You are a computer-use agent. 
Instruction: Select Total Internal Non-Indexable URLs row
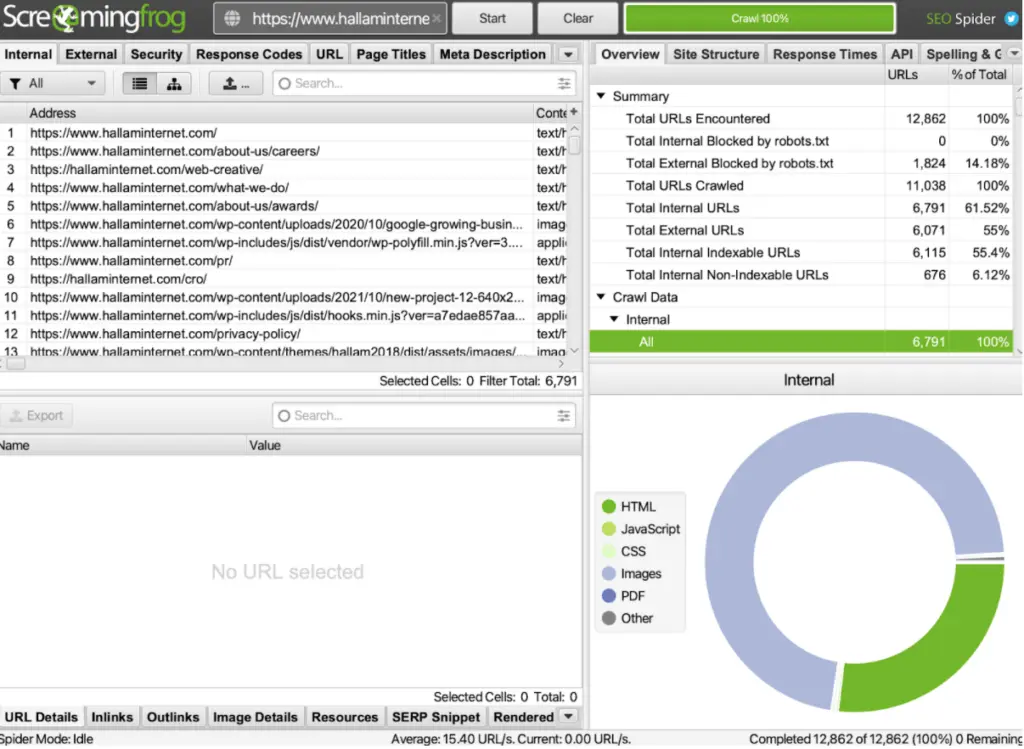pos(801,275)
